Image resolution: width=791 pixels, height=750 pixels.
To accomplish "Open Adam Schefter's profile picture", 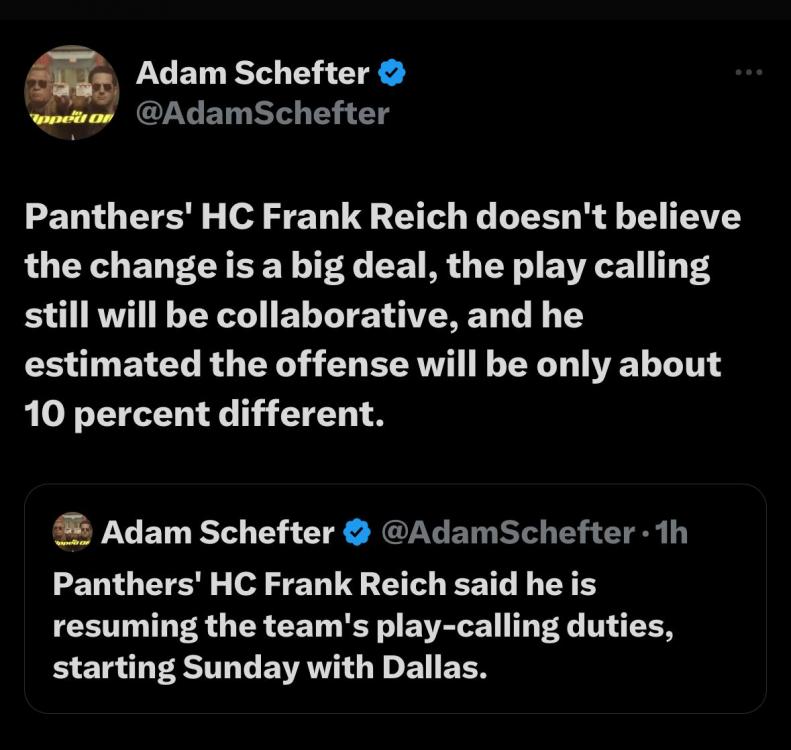I will (x=70, y=92).
